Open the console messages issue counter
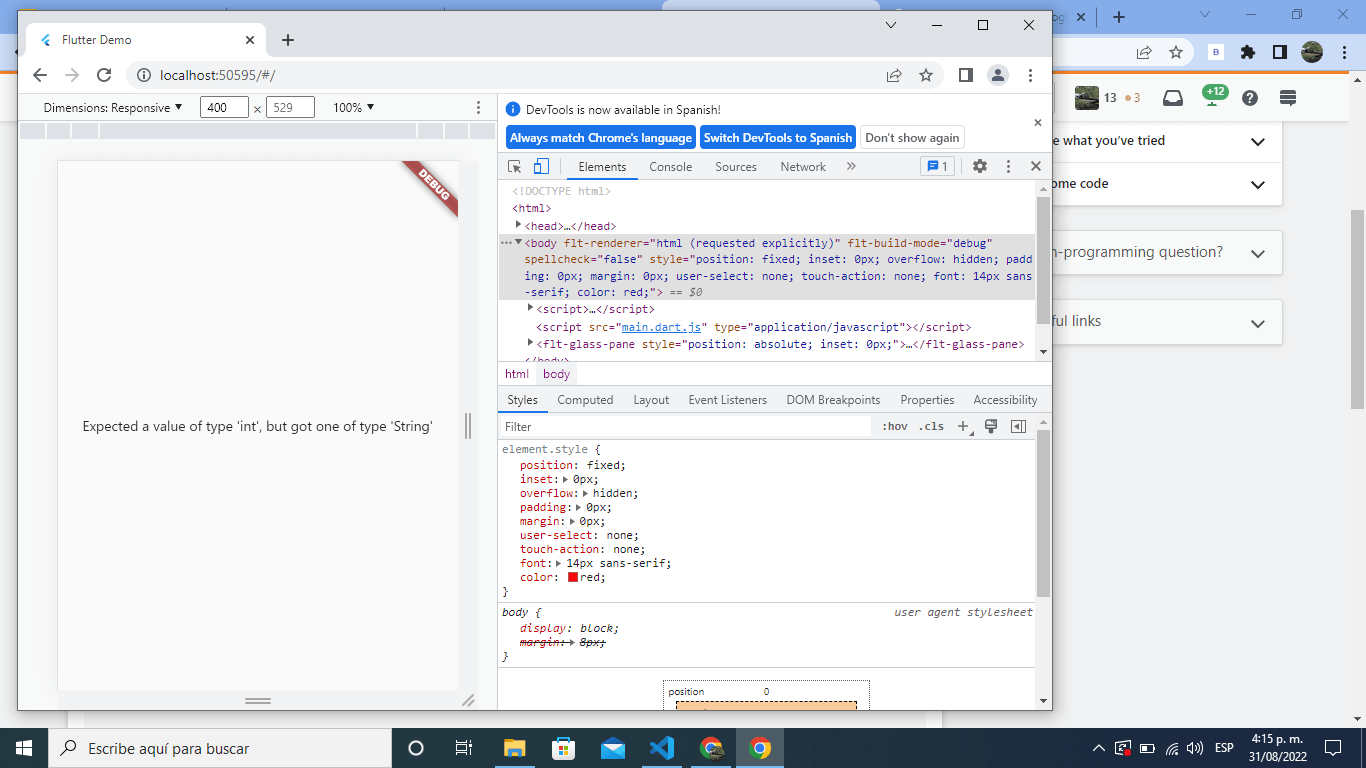This screenshot has height=768, width=1366. click(x=937, y=167)
